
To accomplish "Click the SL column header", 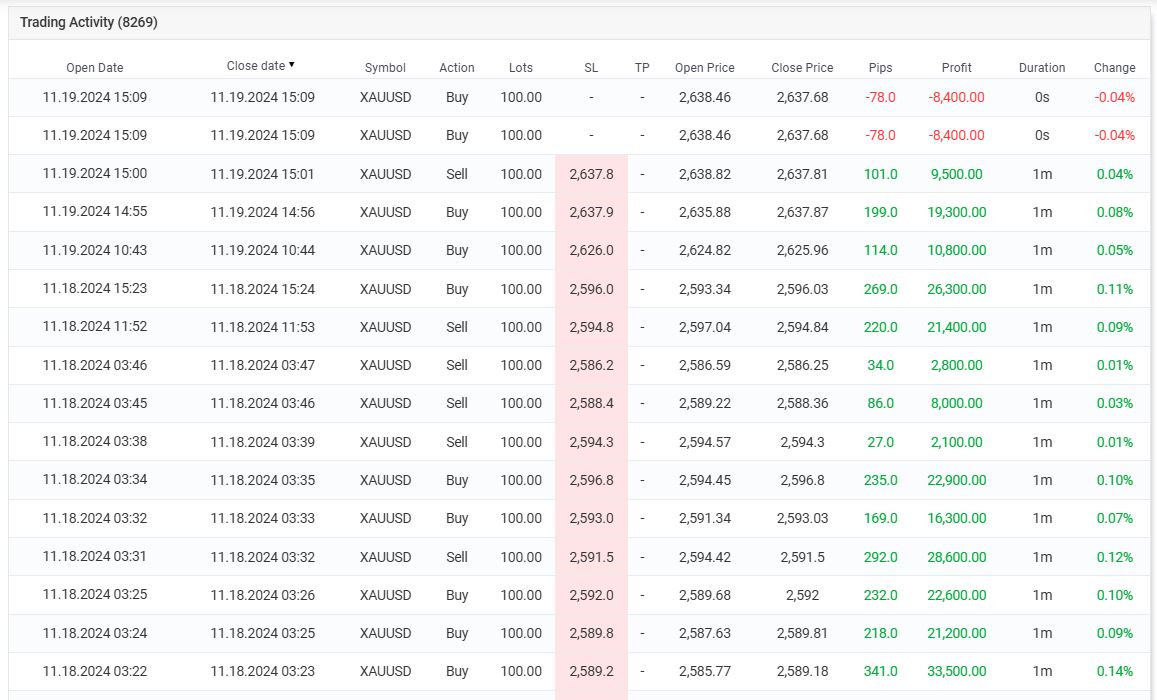I will (591, 68).
